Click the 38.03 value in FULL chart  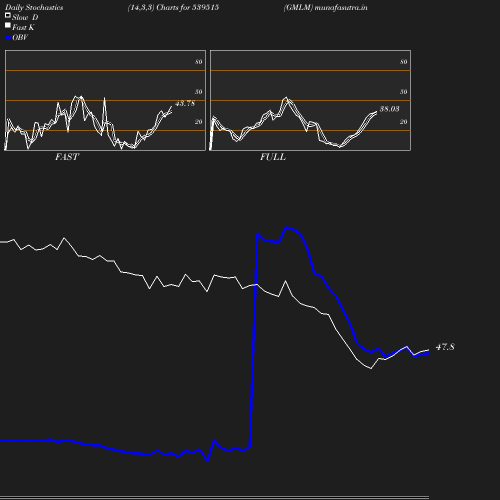(390, 109)
